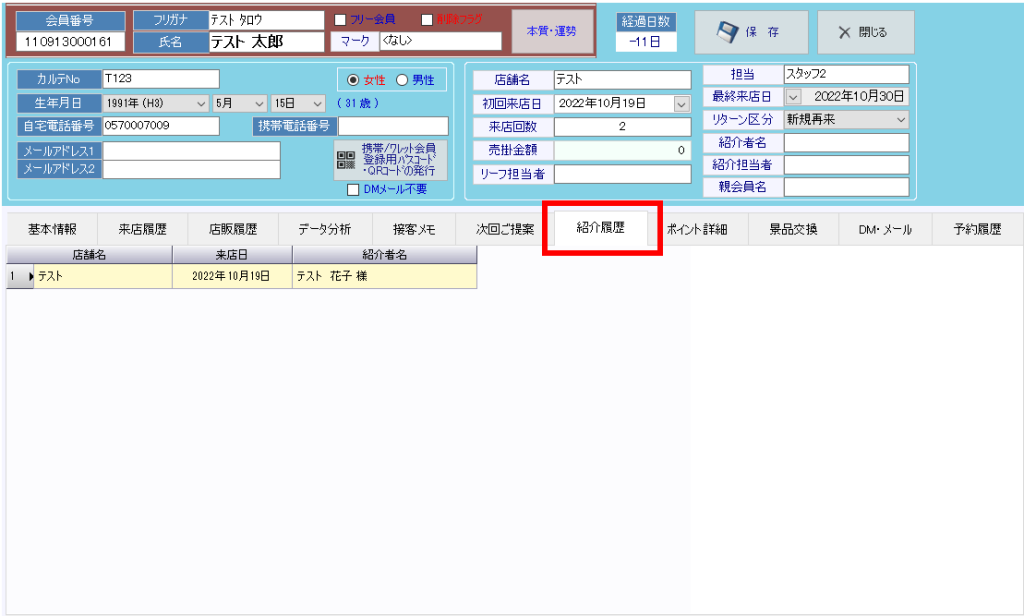Expand the リターン区分 dropdown
This screenshot has height=616, width=1024.
click(901, 119)
